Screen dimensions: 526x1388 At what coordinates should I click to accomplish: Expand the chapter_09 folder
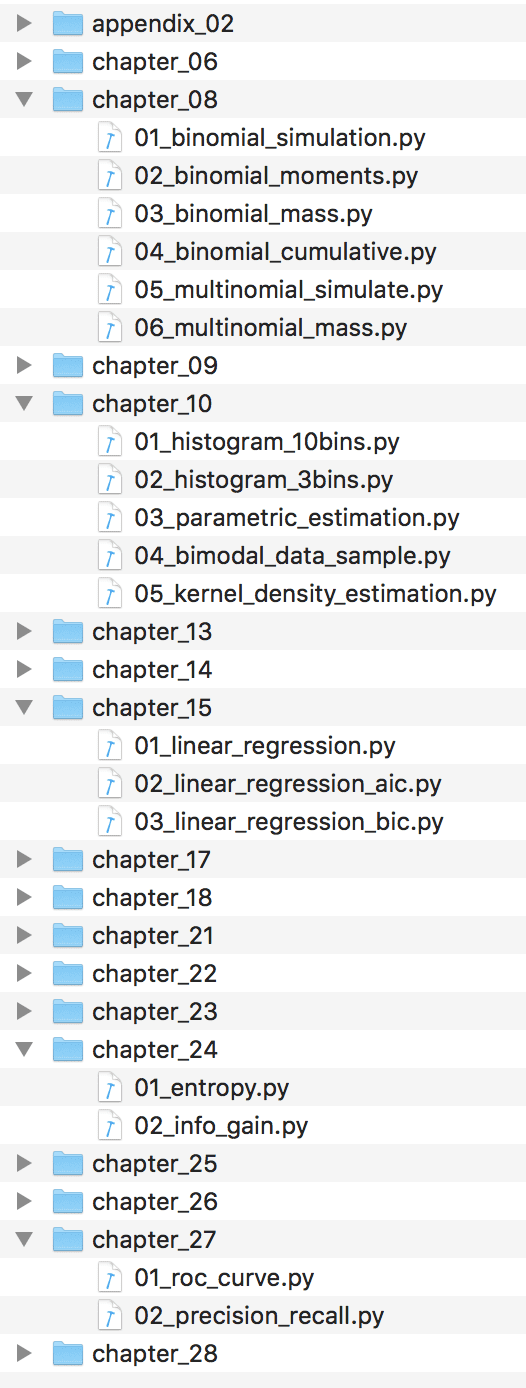point(25,366)
